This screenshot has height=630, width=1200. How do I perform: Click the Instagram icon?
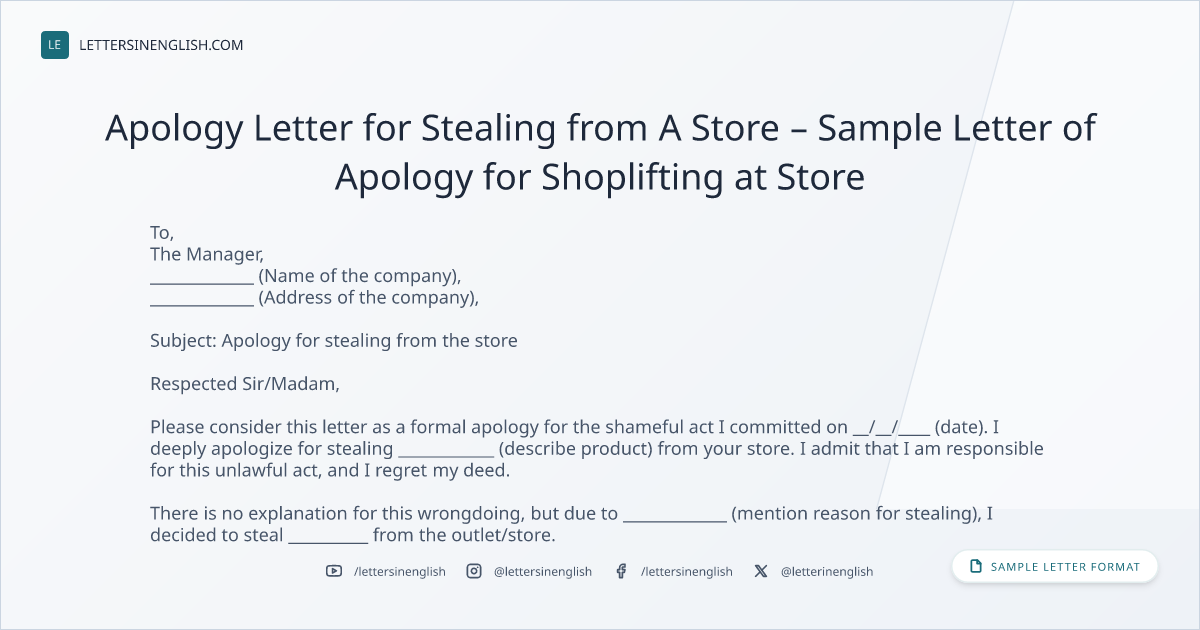pyautogui.click(x=474, y=571)
